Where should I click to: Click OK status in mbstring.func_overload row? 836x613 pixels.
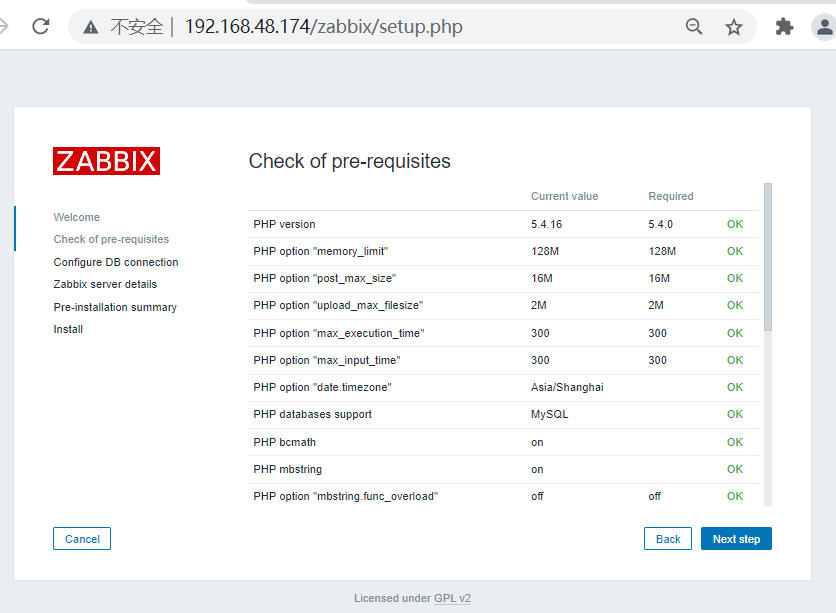(735, 496)
